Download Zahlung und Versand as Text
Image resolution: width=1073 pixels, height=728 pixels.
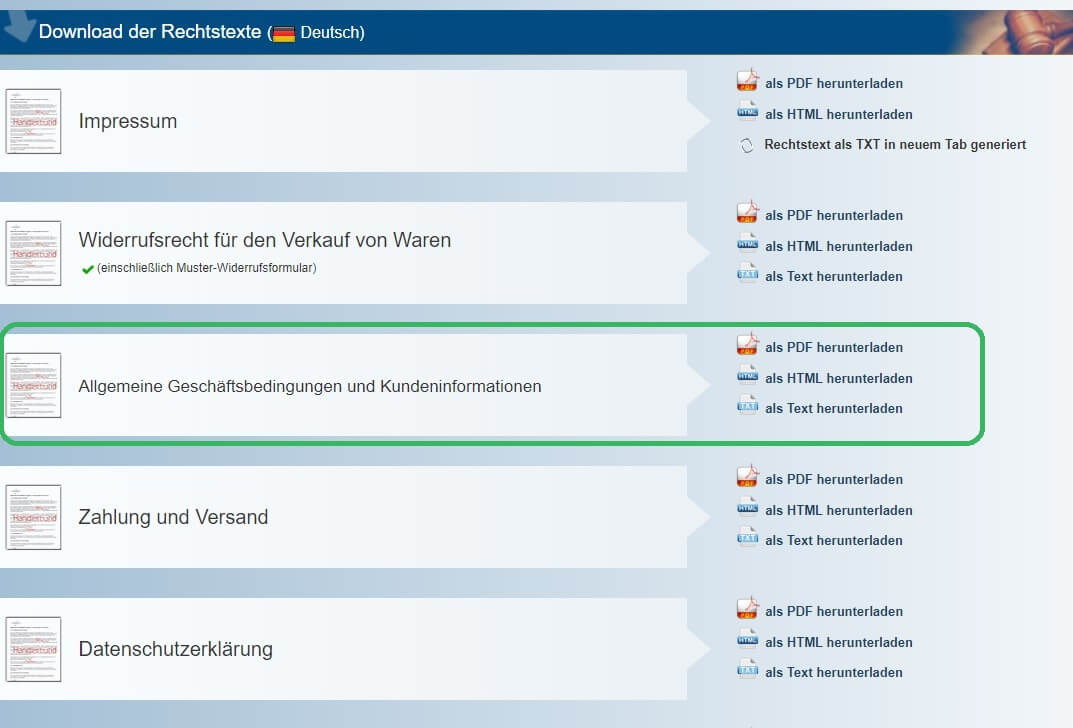point(833,541)
